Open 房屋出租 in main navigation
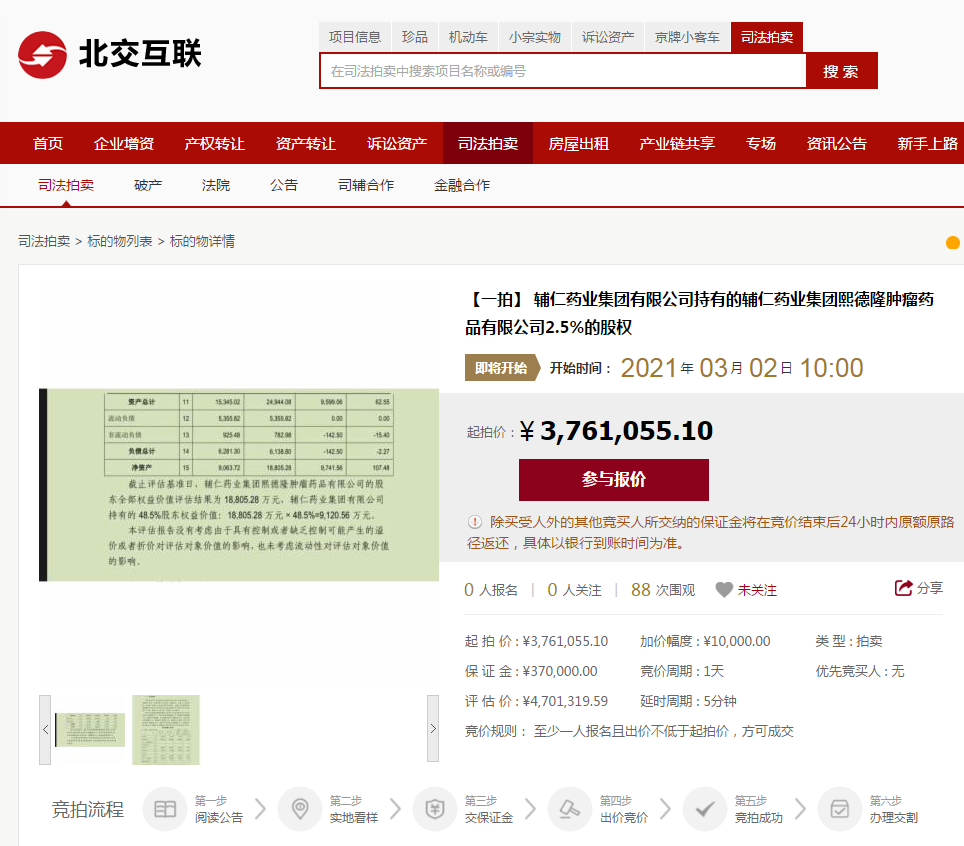The image size is (964, 846). (x=579, y=143)
